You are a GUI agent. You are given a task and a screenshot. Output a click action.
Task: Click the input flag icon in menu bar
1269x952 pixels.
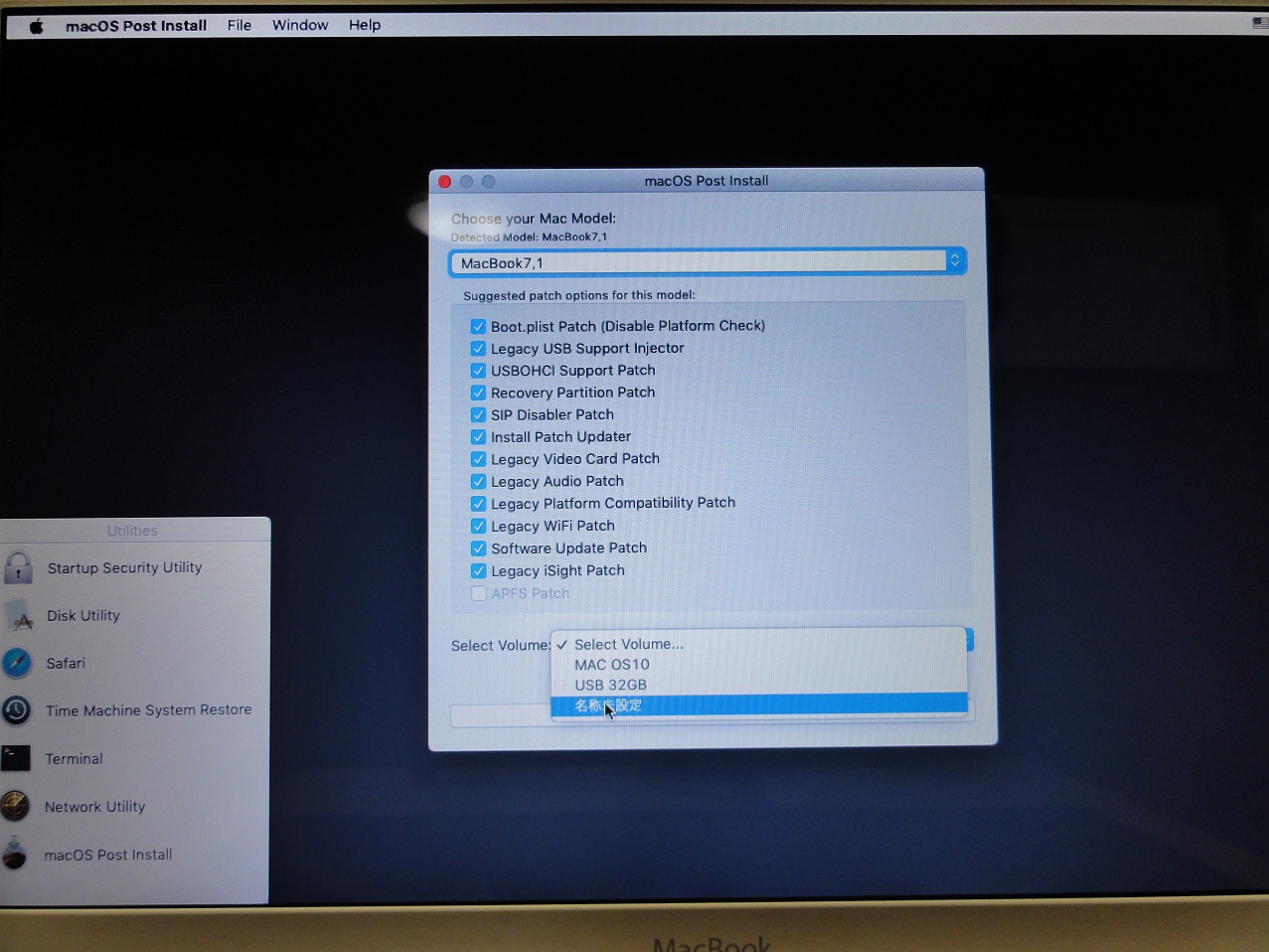point(1260,25)
